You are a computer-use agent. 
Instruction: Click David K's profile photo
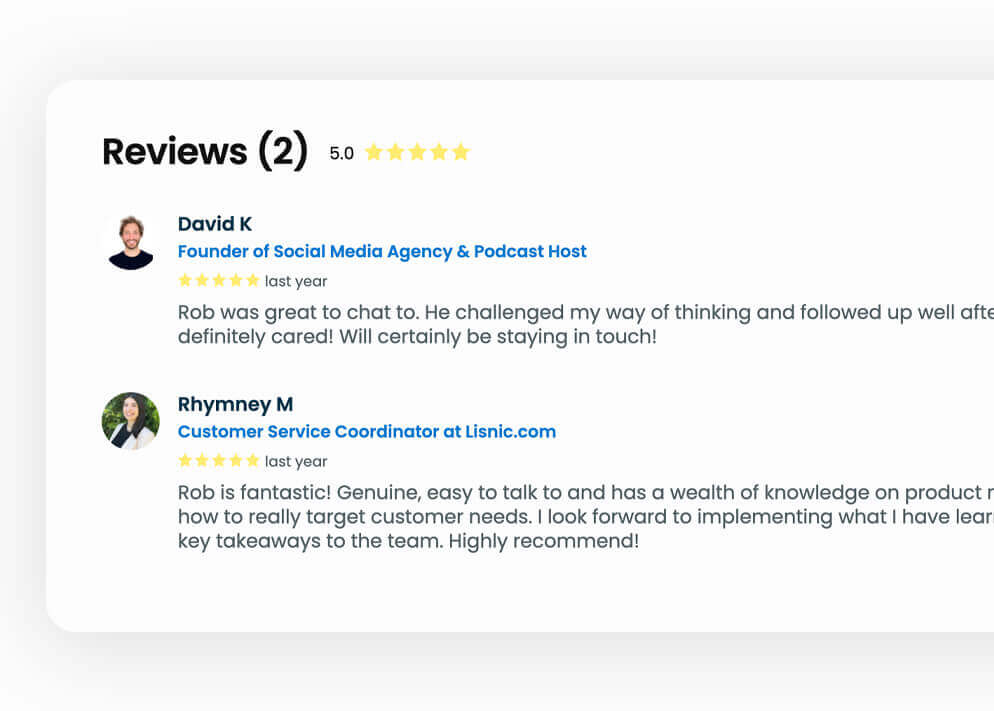131,241
